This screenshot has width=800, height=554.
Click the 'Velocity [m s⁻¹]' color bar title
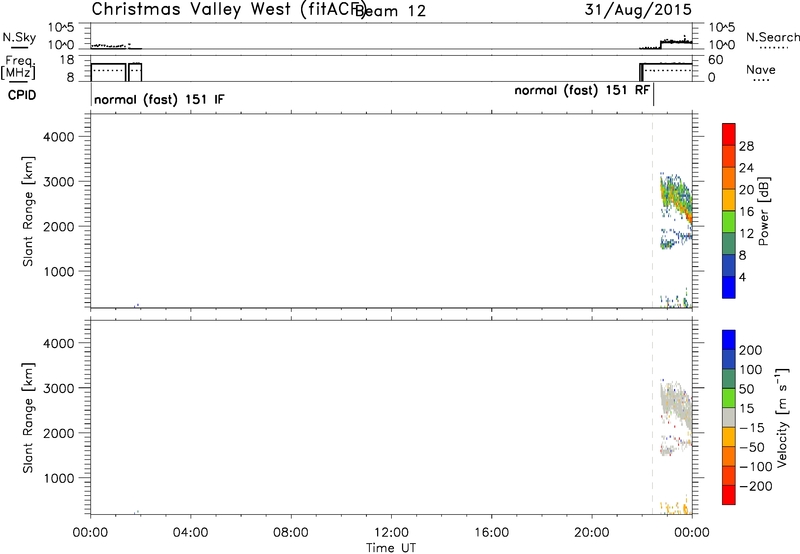(782, 418)
